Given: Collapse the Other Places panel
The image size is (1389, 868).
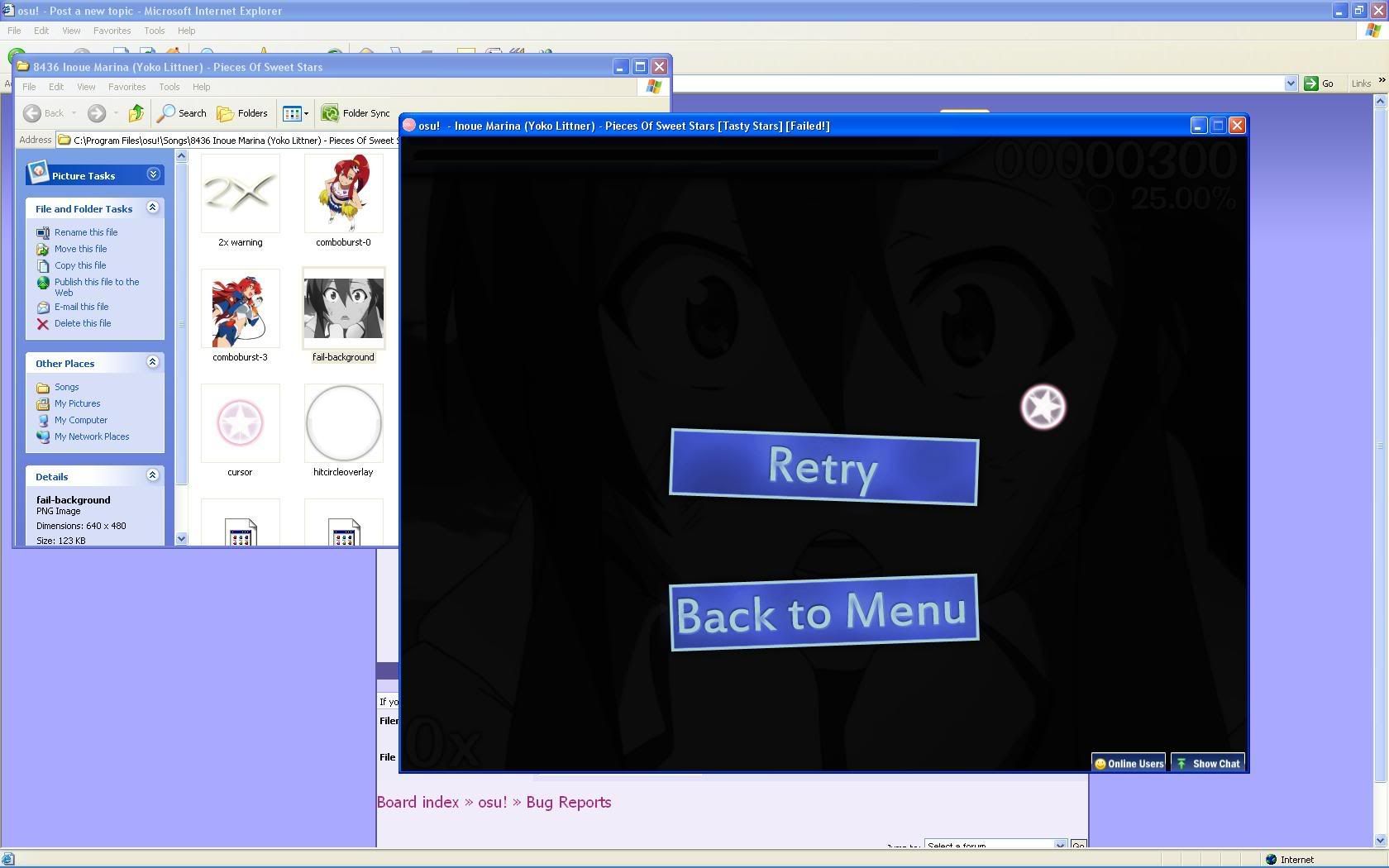Looking at the screenshot, I should tap(153, 362).
